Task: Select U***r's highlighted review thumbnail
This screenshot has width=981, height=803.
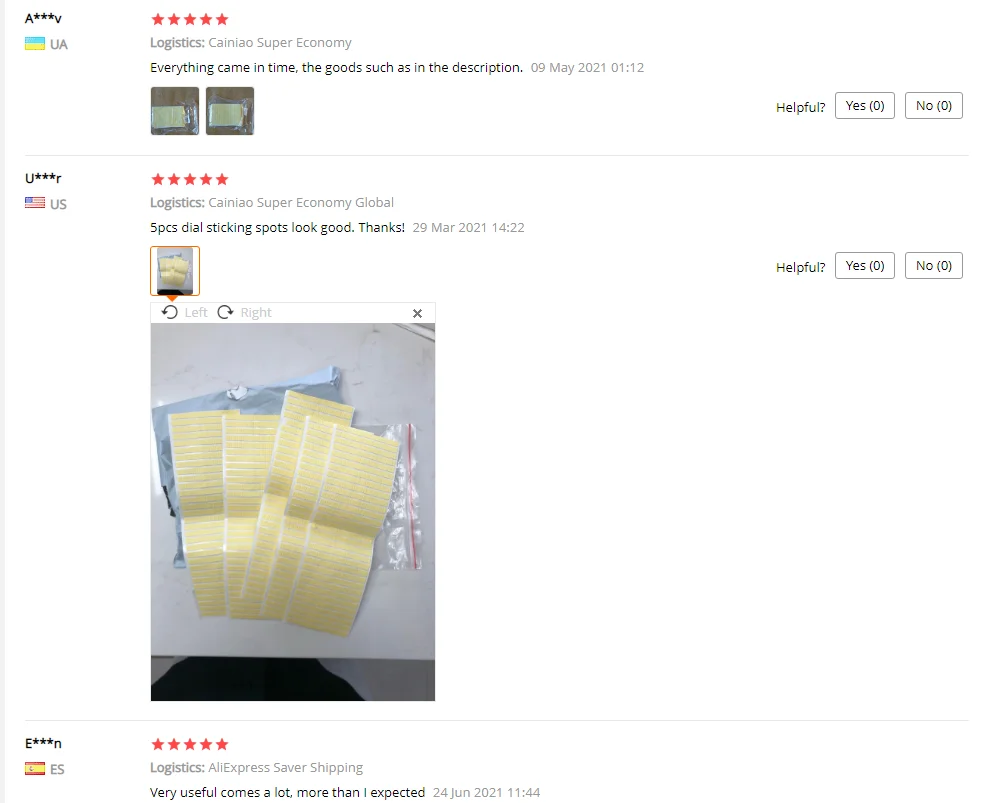Action: point(175,270)
